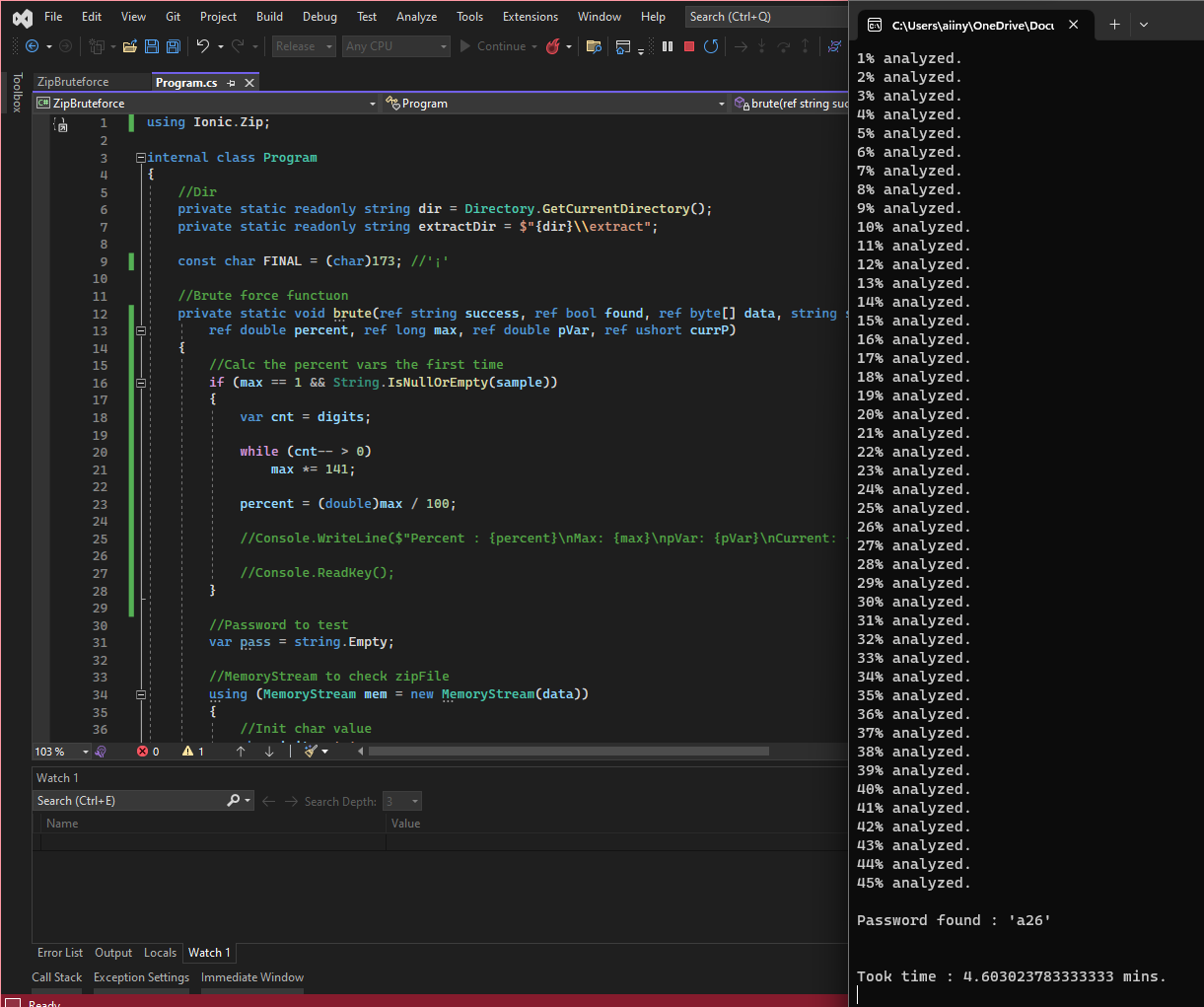Click the Break All (pause) icon

coord(668,45)
